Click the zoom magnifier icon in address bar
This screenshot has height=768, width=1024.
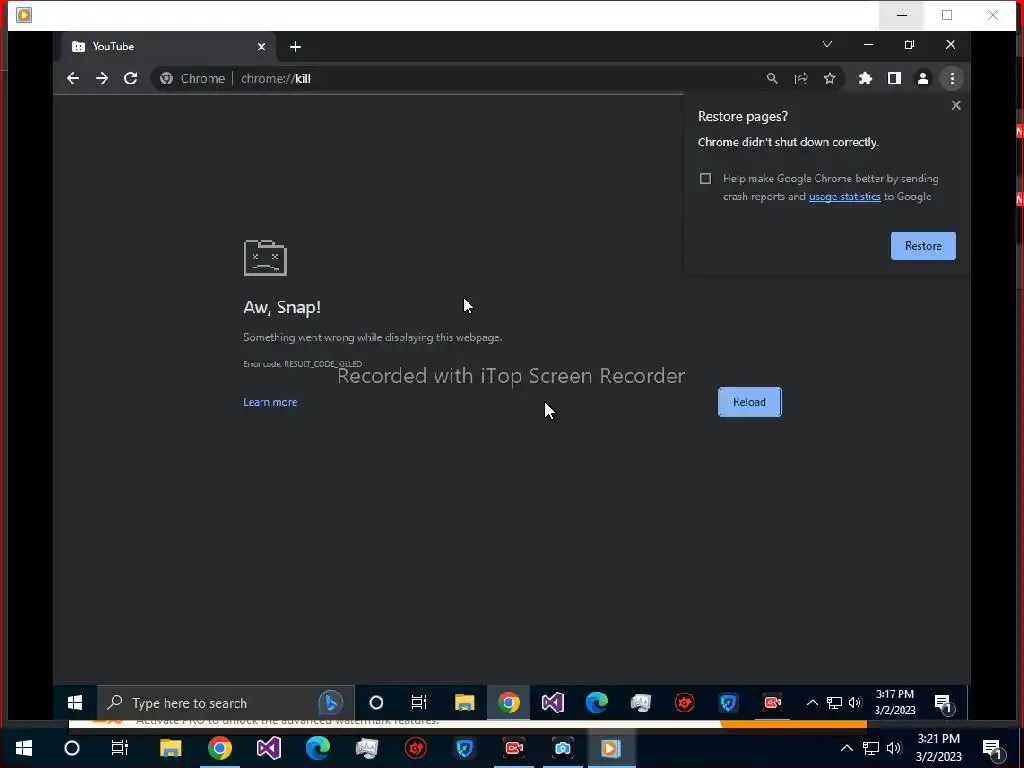pos(772,78)
